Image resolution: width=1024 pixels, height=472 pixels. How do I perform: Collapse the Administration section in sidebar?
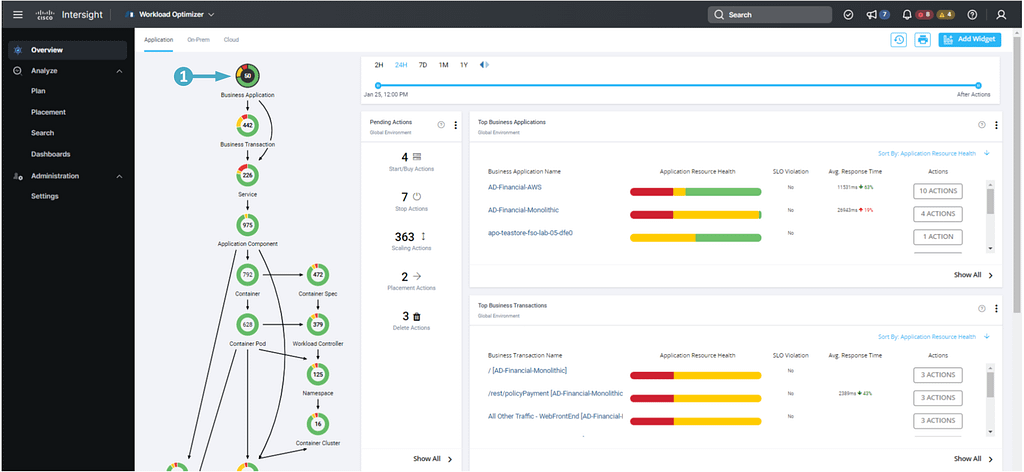[119, 176]
